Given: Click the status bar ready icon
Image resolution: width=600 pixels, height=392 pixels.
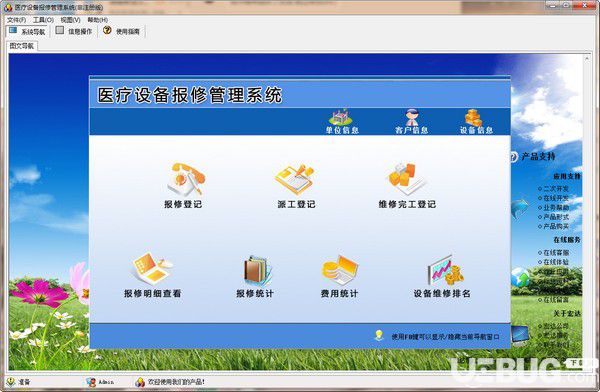Looking at the screenshot, I should click(10, 382).
